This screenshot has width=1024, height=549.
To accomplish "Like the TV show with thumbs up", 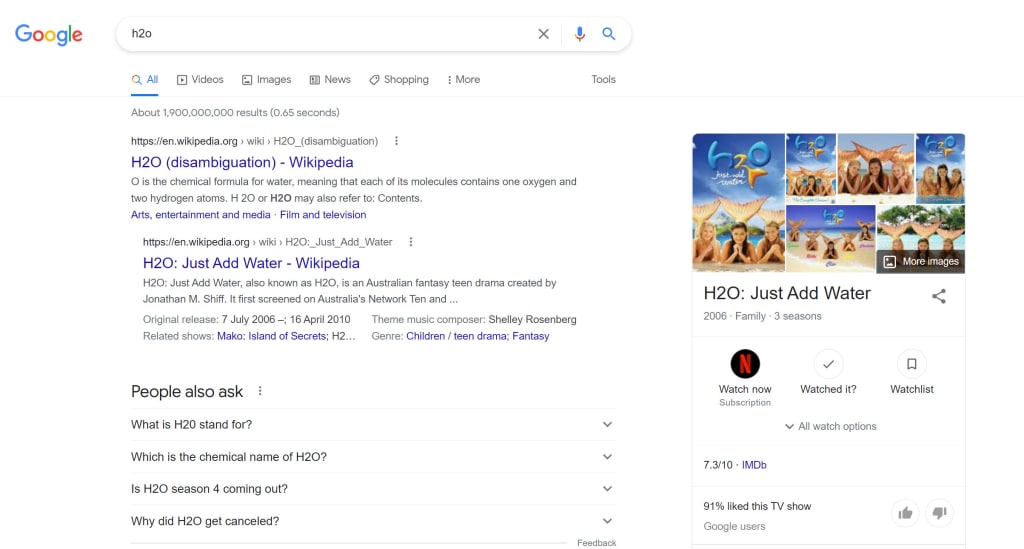I will [905, 513].
